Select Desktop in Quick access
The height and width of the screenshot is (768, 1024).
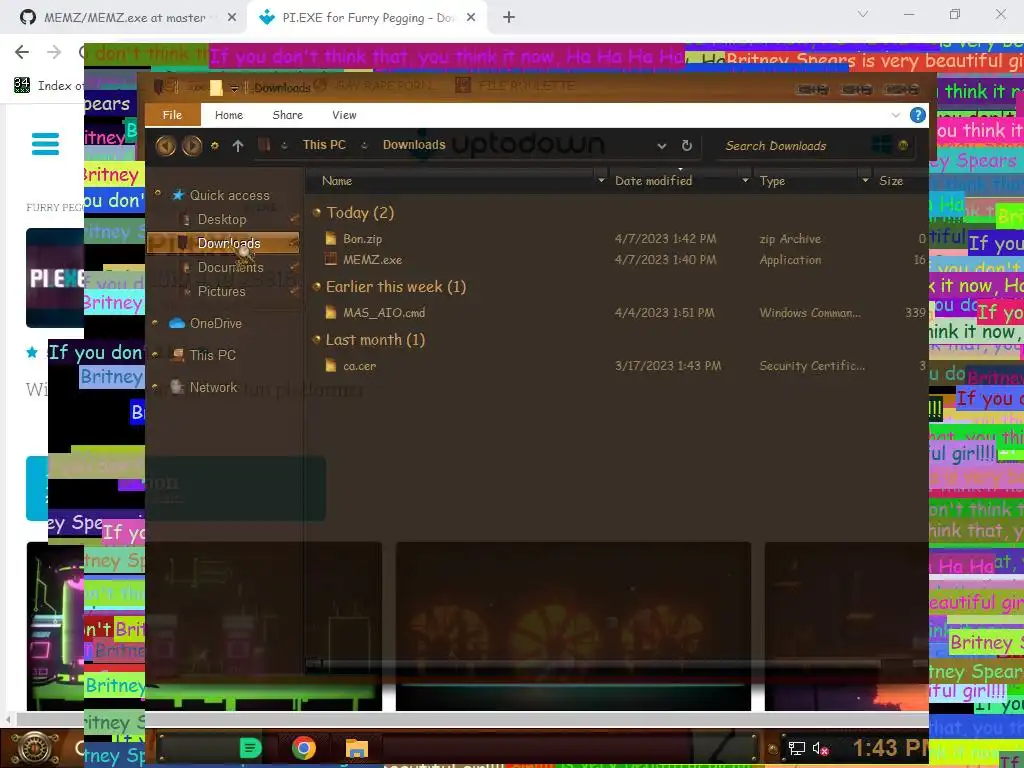(x=222, y=219)
